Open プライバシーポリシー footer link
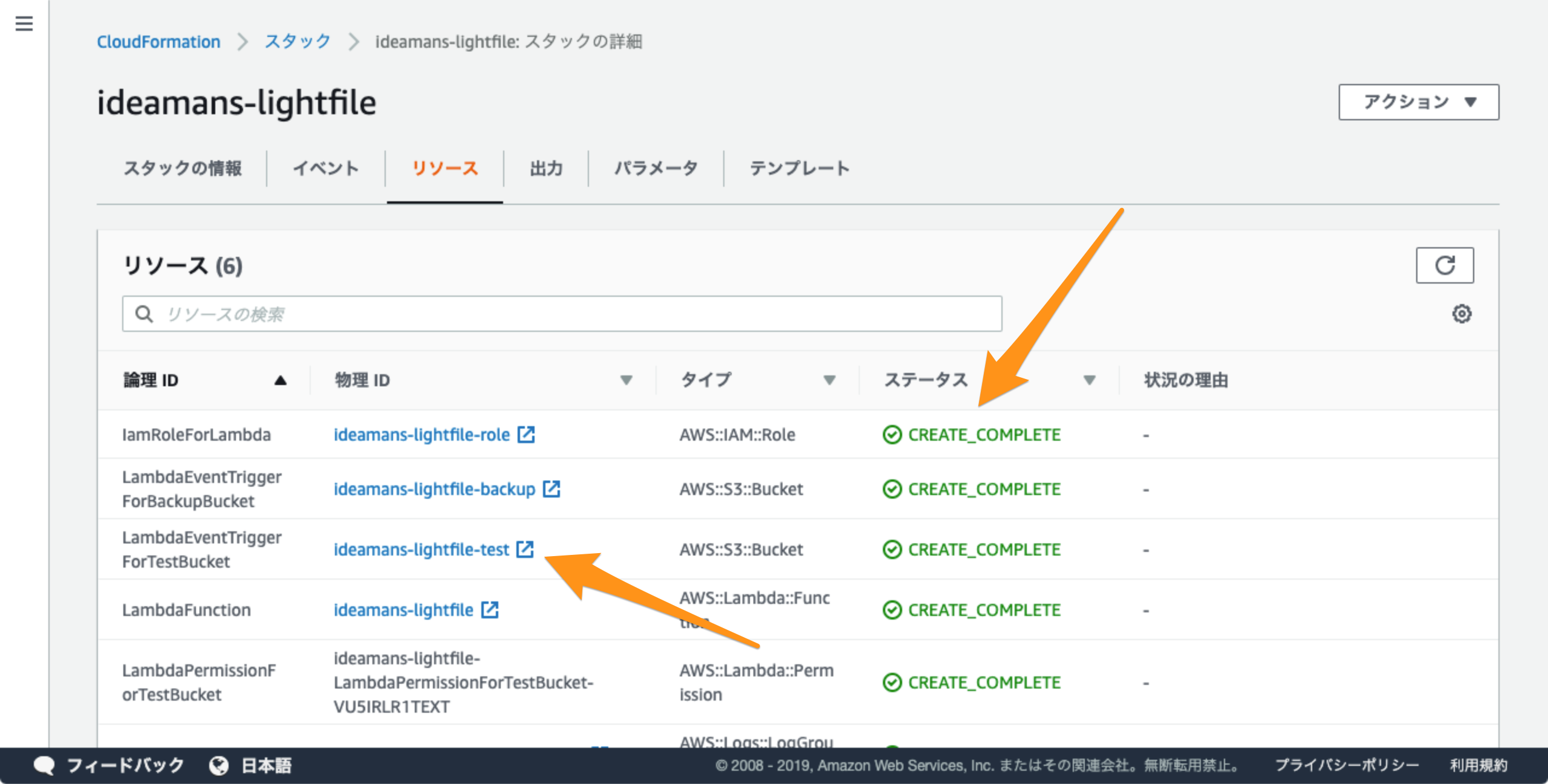 1347,765
